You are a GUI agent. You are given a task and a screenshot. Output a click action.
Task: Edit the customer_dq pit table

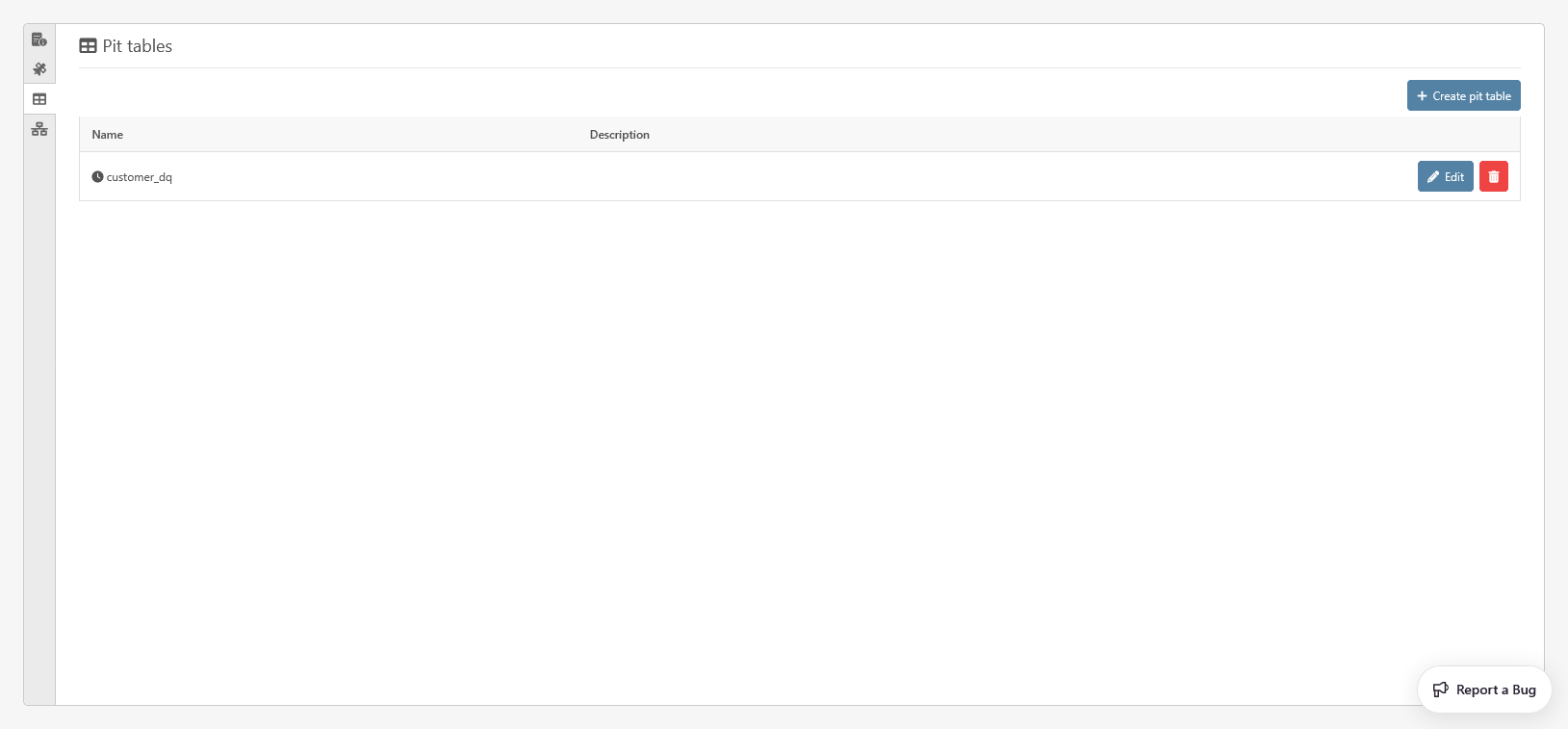click(x=1445, y=176)
